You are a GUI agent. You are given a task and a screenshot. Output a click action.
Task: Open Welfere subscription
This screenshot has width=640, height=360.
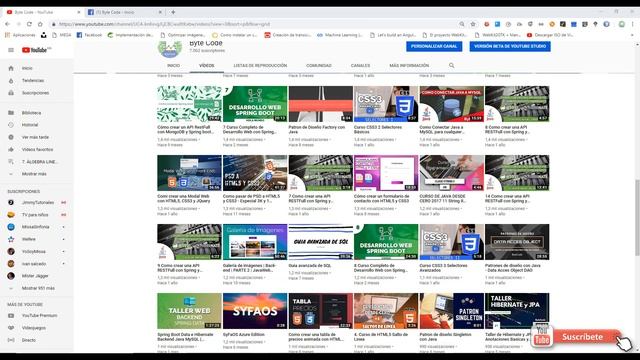point(29,239)
